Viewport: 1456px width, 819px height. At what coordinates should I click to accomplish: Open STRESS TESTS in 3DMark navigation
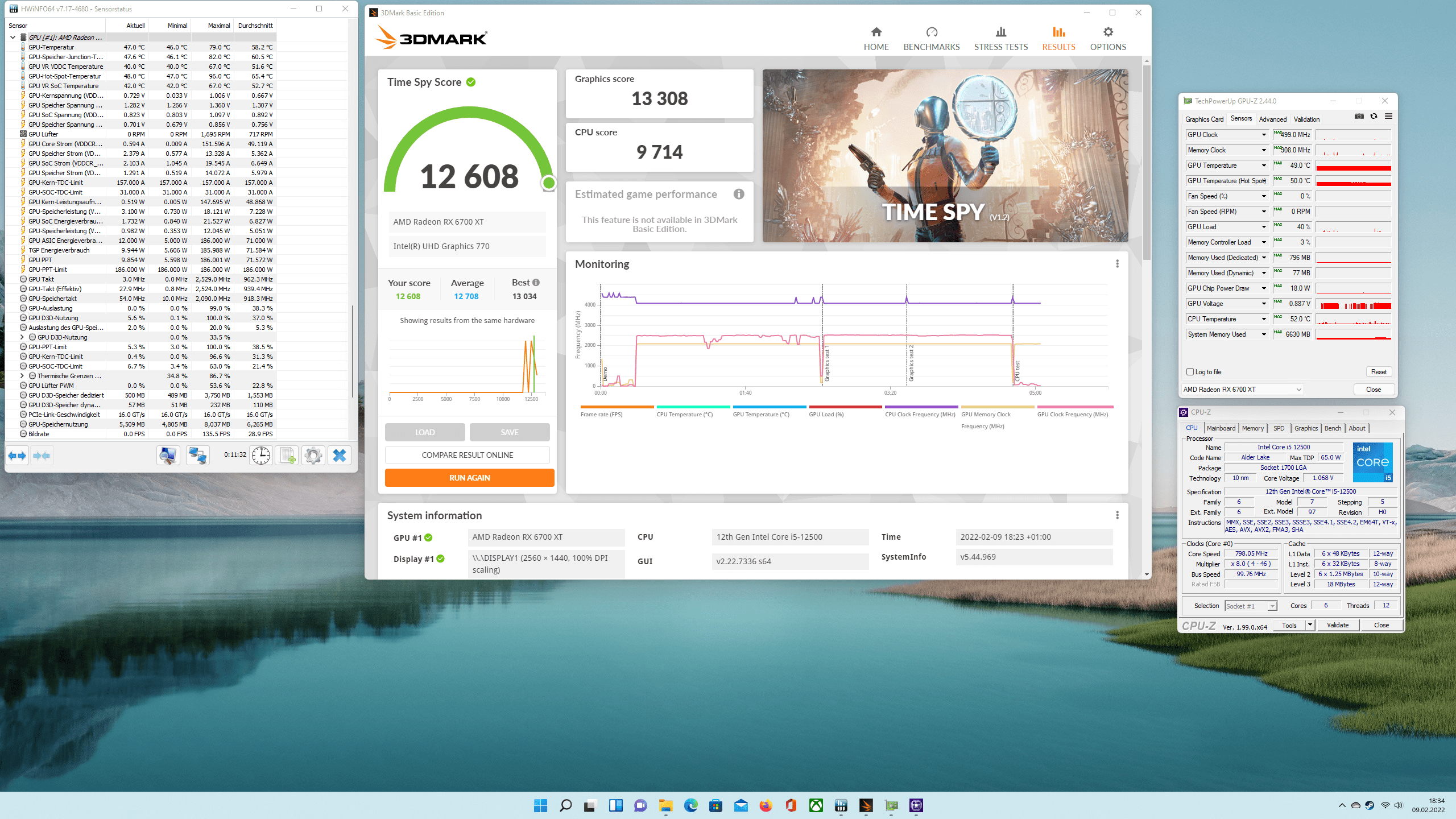pos(1001,39)
